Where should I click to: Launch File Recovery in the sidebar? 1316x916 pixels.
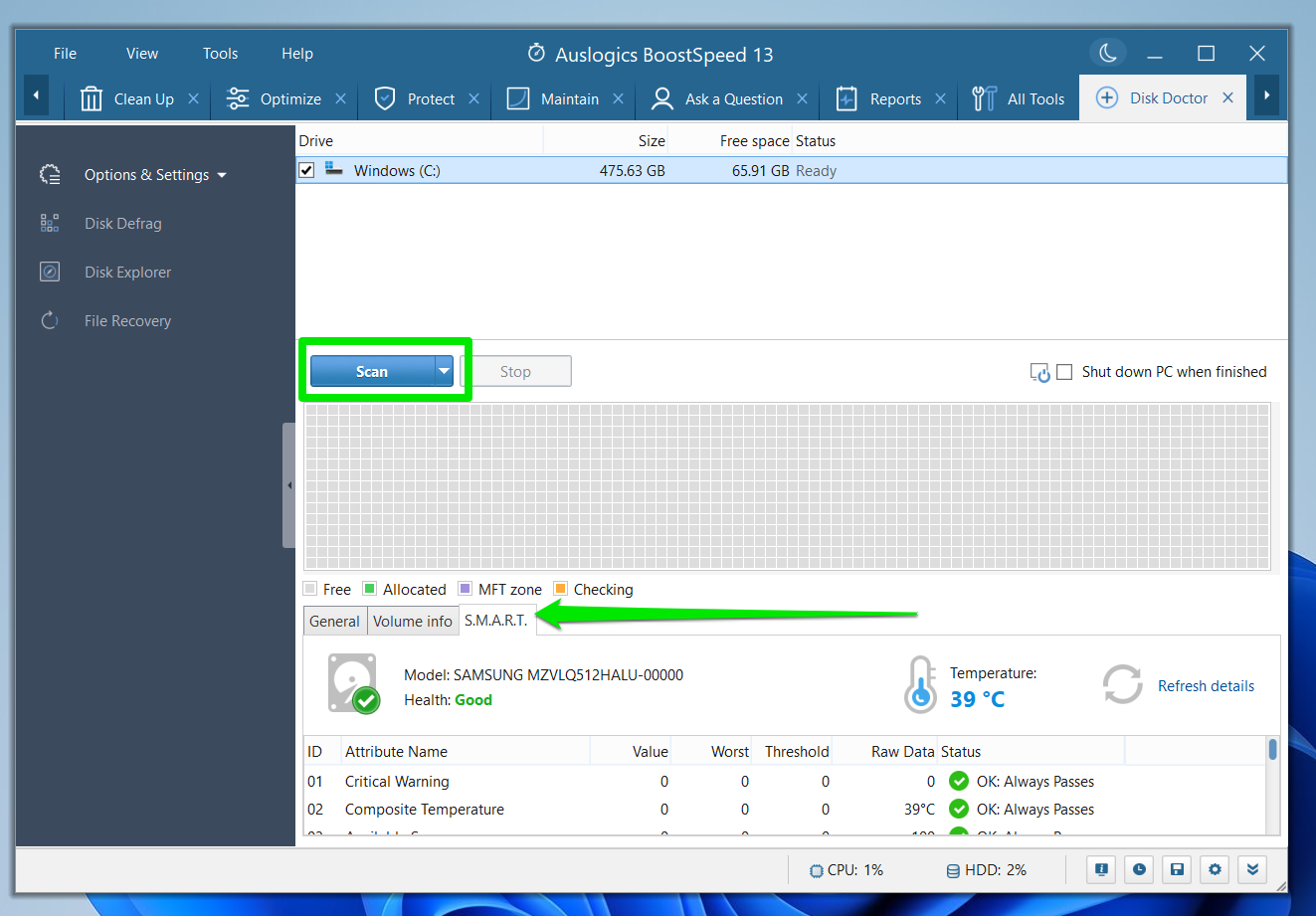click(x=127, y=321)
